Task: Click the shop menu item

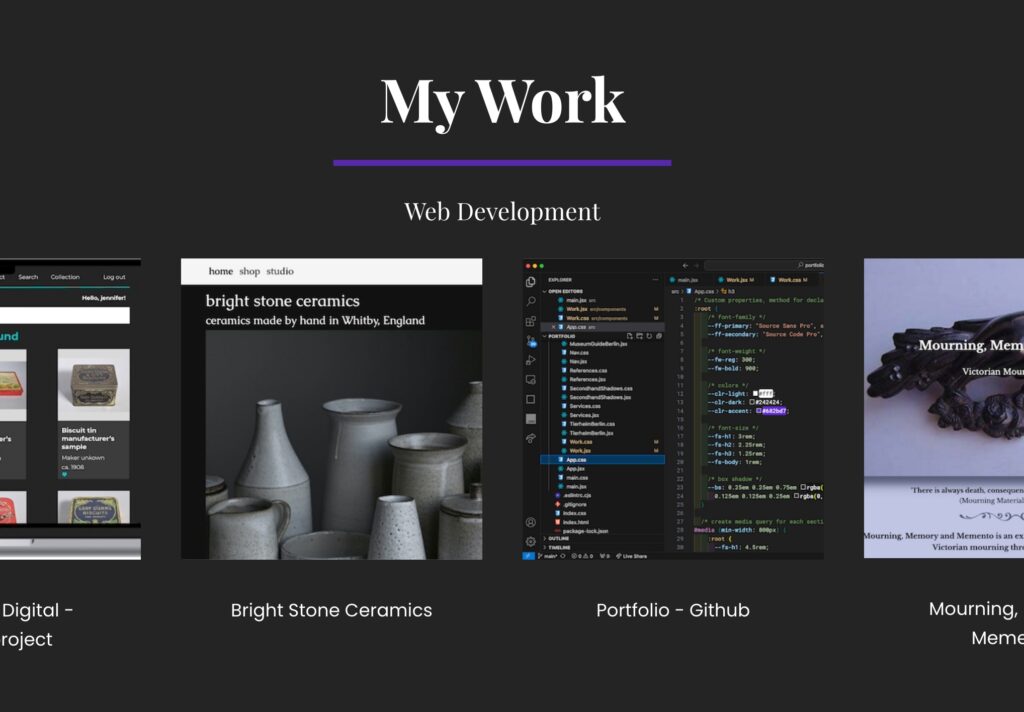Action: tap(249, 271)
